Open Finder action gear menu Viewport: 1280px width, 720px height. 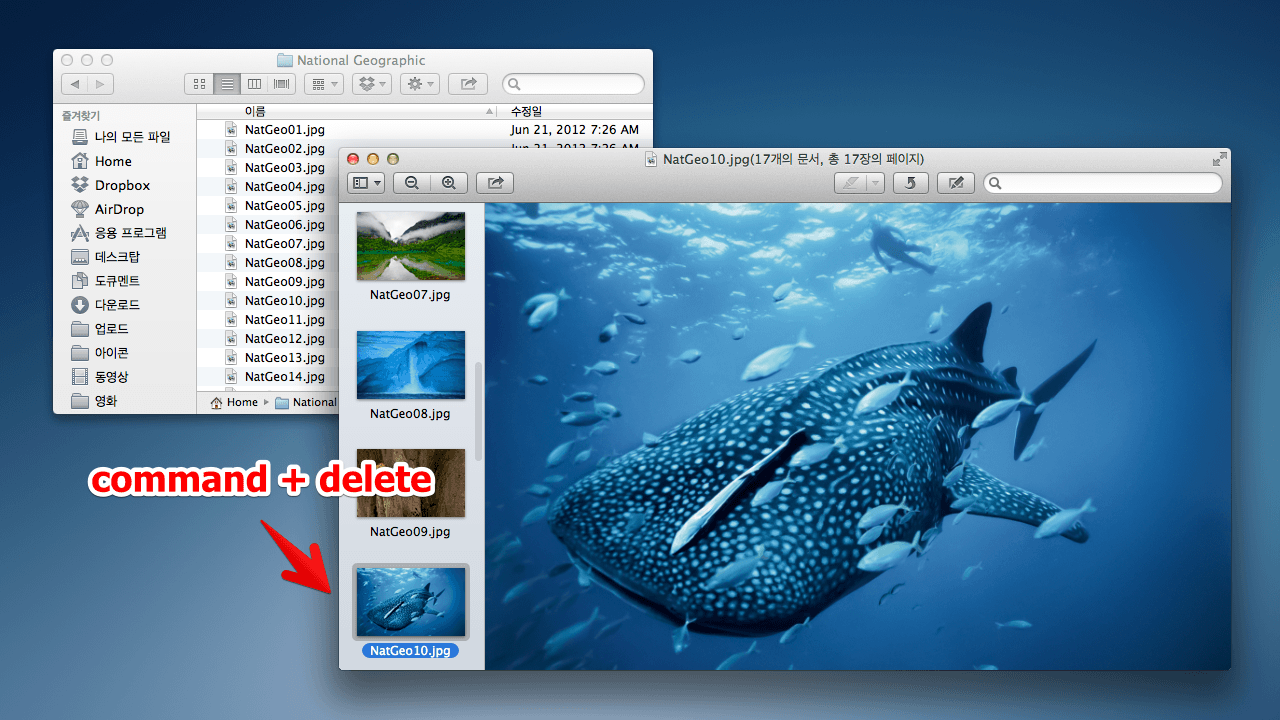[x=420, y=84]
